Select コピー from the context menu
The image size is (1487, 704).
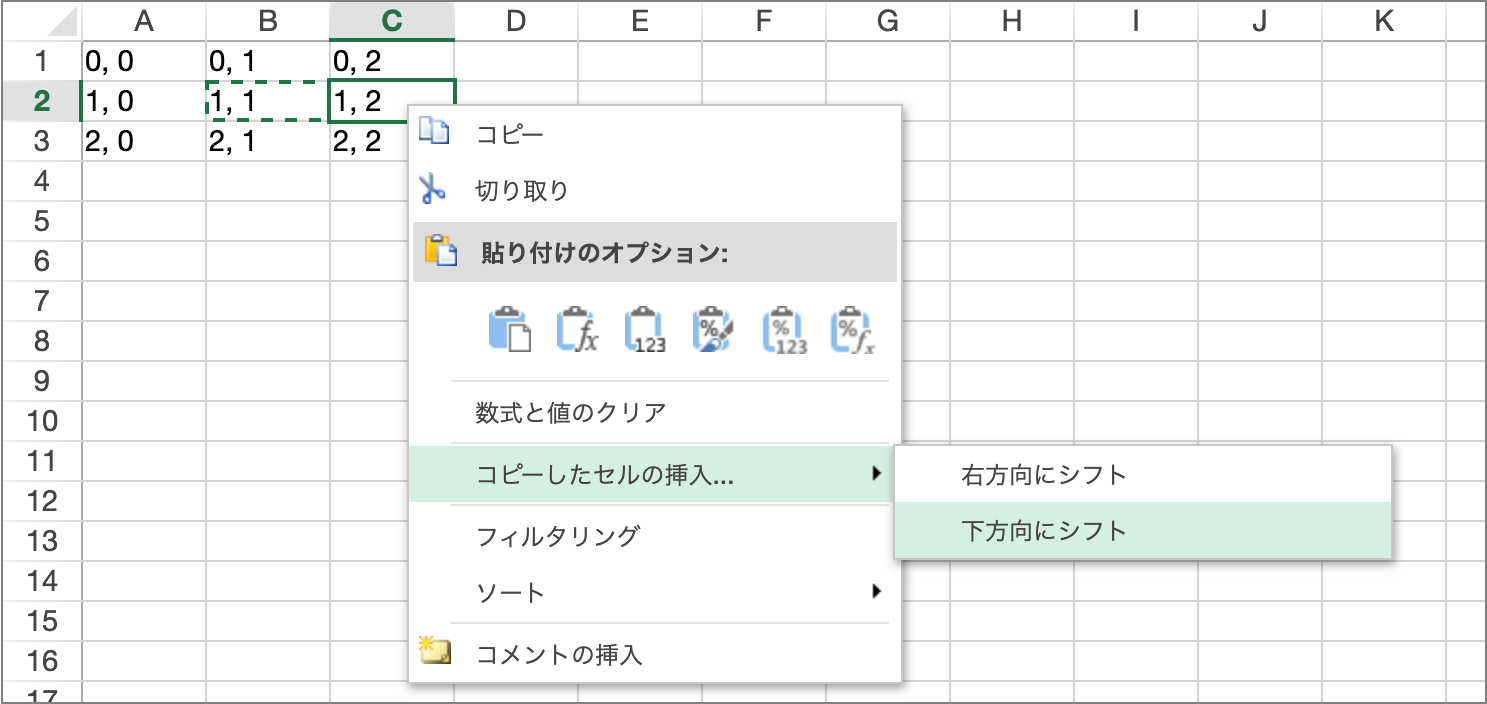(x=655, y=134)
